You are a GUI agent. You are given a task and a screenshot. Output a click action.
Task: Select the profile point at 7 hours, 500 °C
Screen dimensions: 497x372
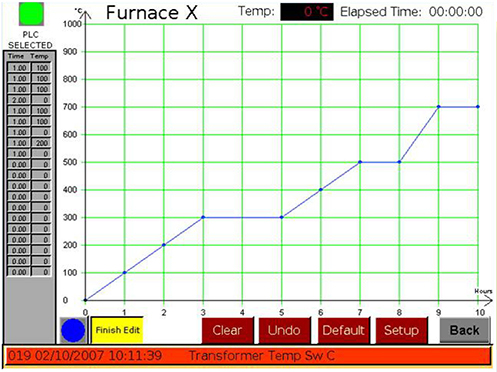(360, 162)
